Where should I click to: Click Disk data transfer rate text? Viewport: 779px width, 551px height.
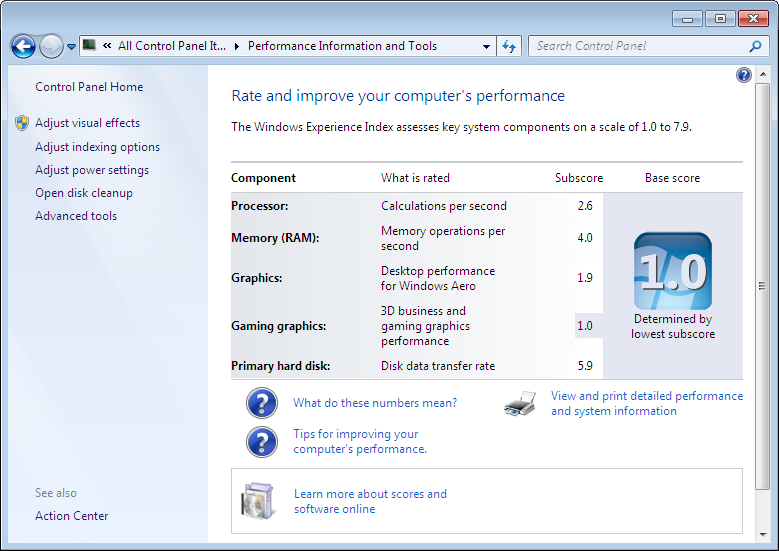(438, 366)
